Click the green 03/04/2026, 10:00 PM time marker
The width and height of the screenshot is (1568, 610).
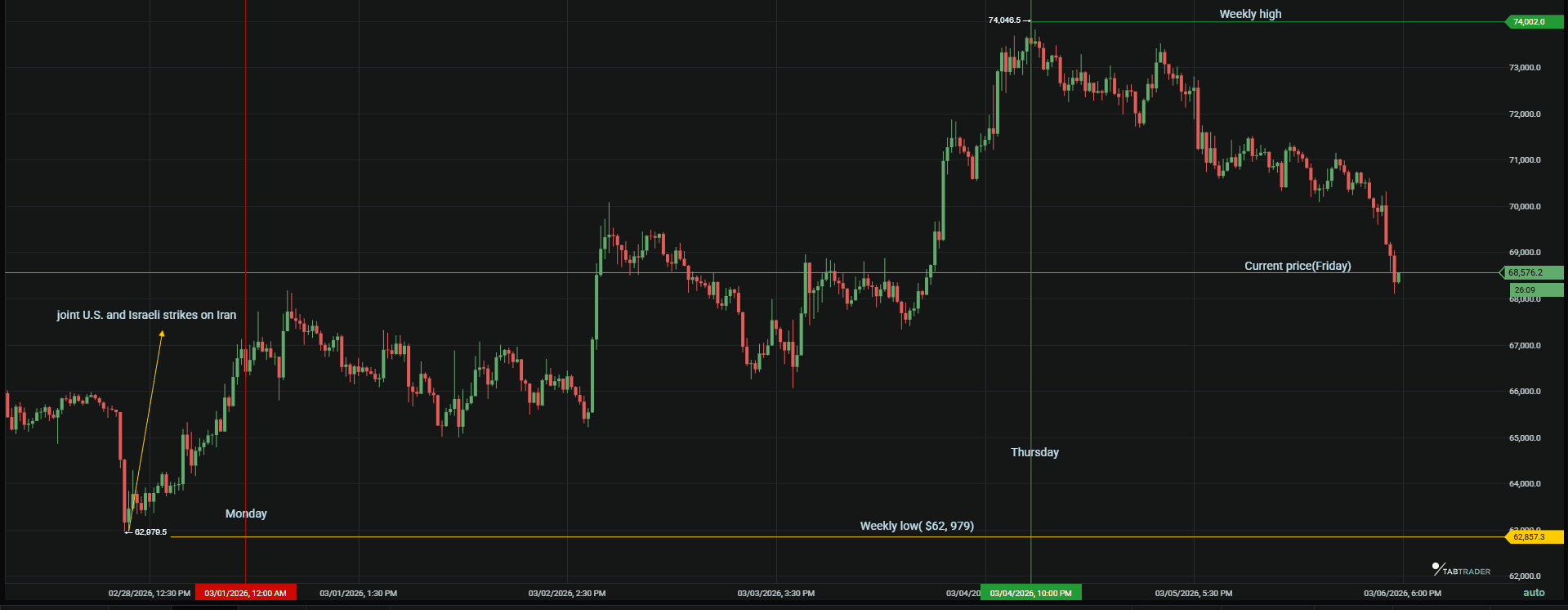pyautogui.click(x=1031, y=593)
